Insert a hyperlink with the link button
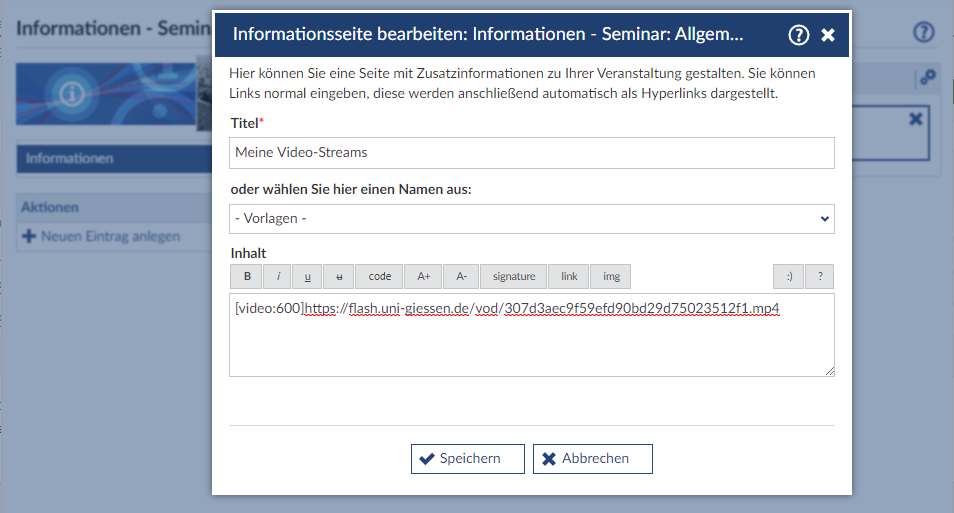The image size is (954, 513). point(569,277)
